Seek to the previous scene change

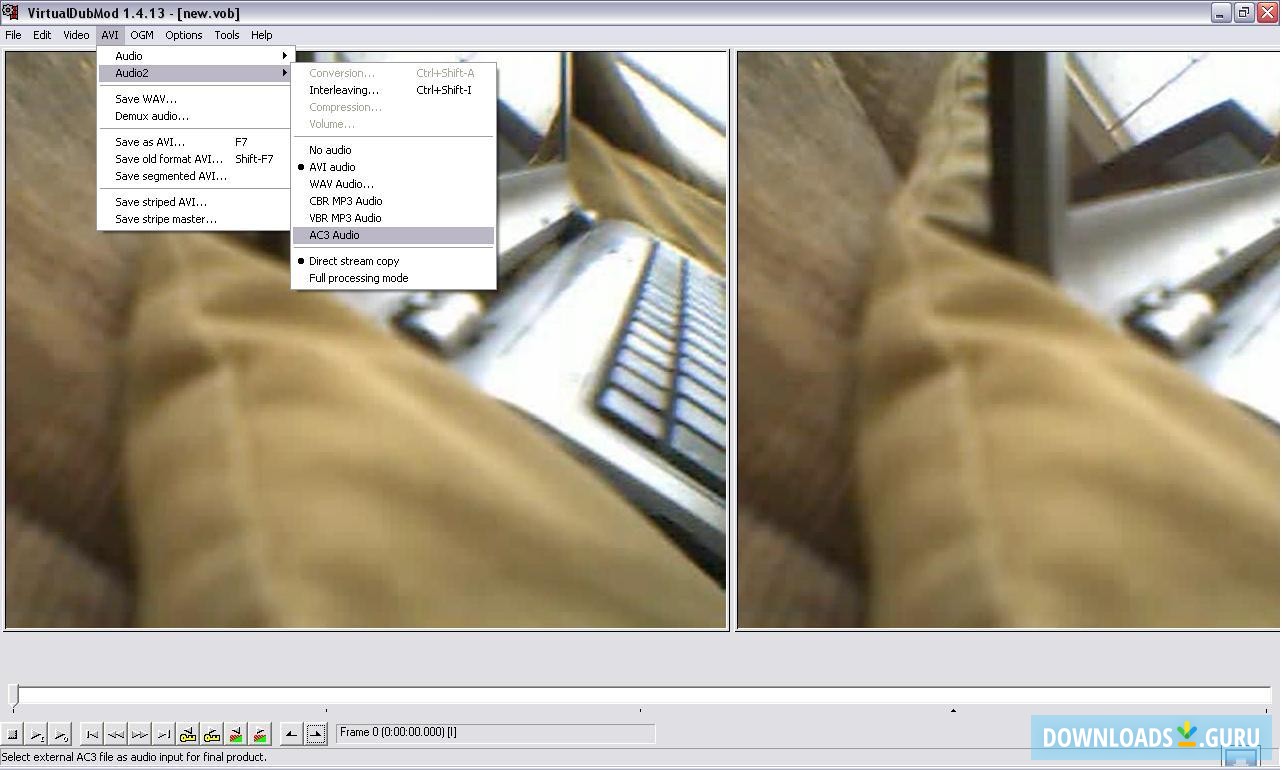pos(236,735)
